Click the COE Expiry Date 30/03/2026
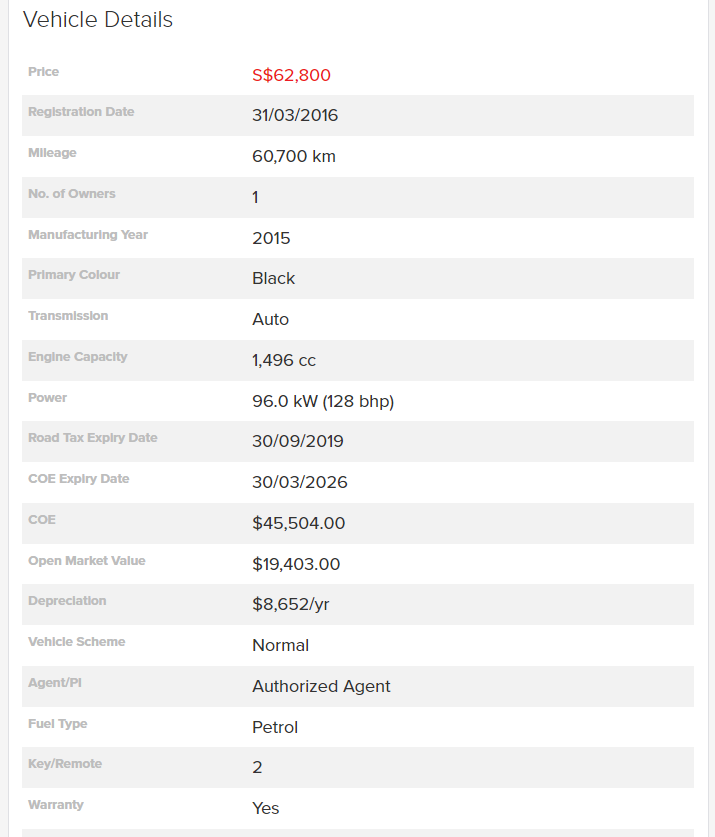Viewport: 715px width, 837px height. click(x=300, y=483)
